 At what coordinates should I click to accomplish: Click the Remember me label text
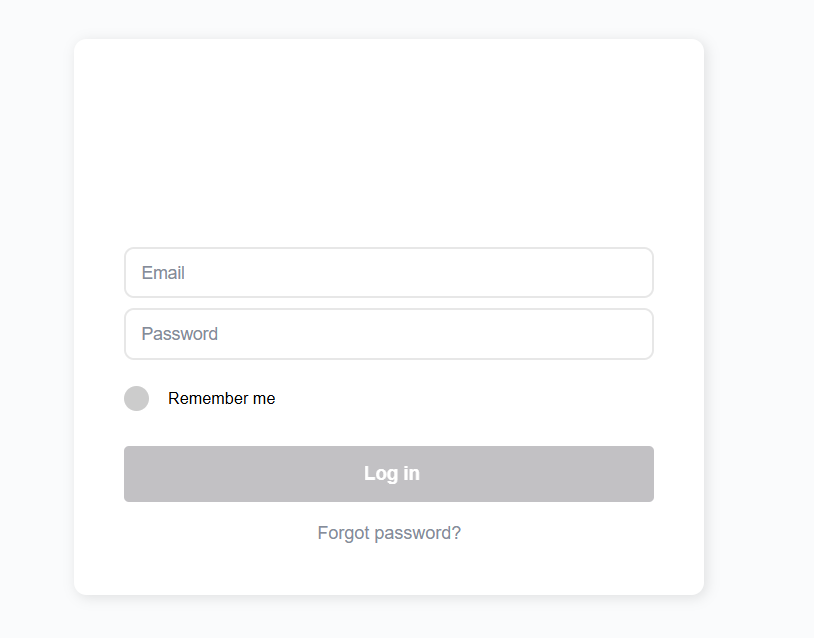click(x=221, y=398)
